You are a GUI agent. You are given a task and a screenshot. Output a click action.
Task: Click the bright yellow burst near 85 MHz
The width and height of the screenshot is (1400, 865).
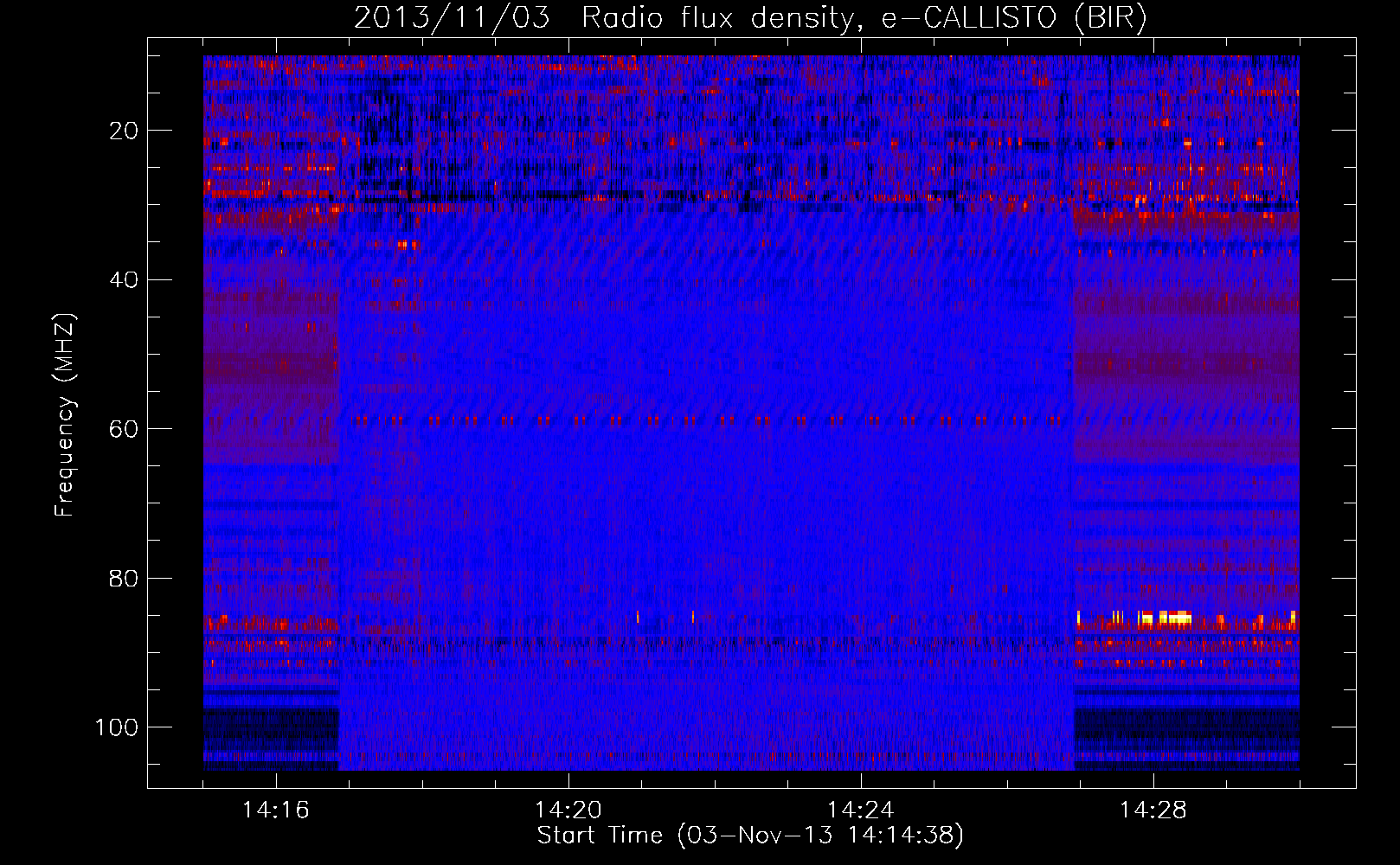(x=1166, y=618)
